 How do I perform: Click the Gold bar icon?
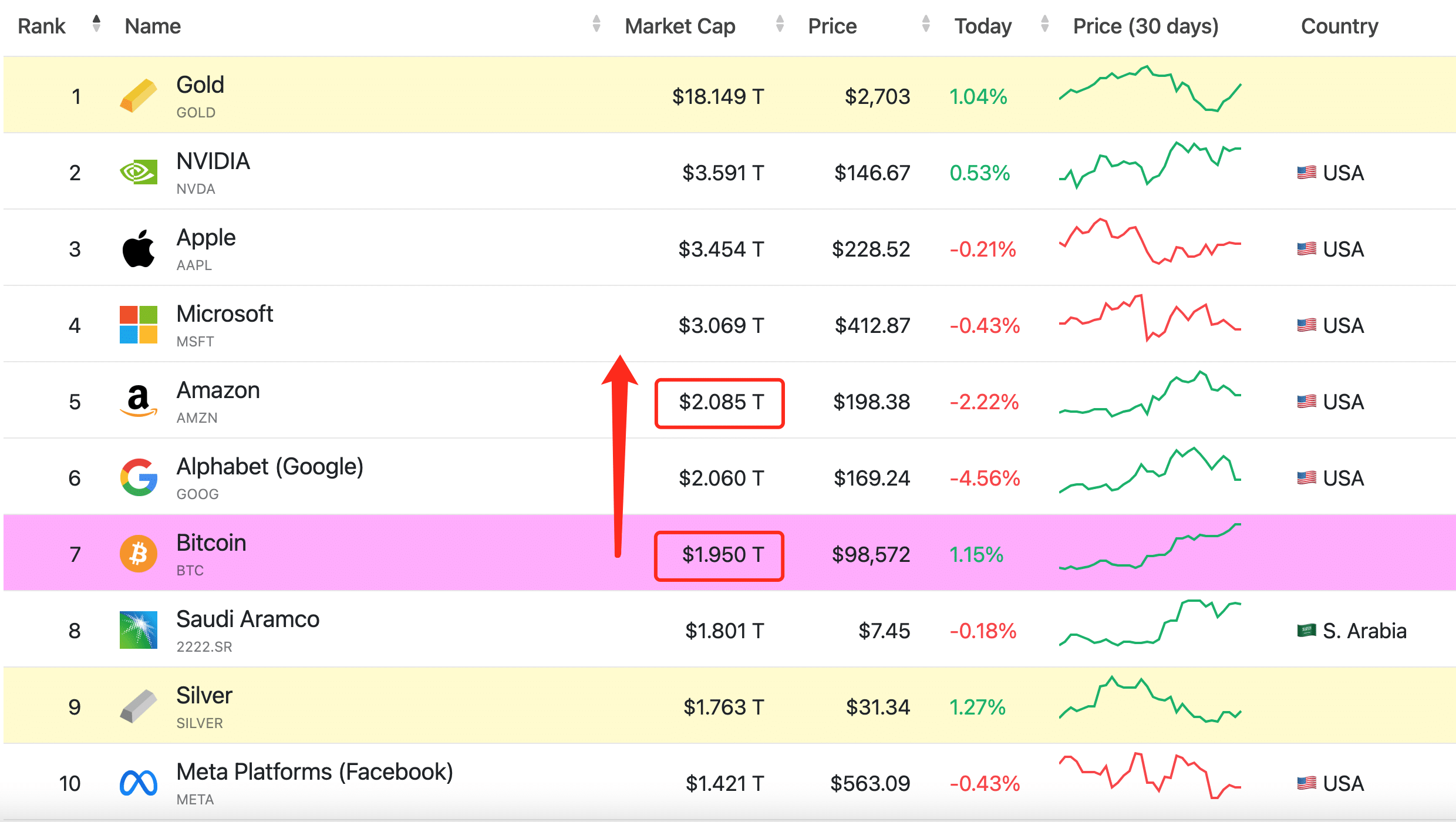coord(139,96)
